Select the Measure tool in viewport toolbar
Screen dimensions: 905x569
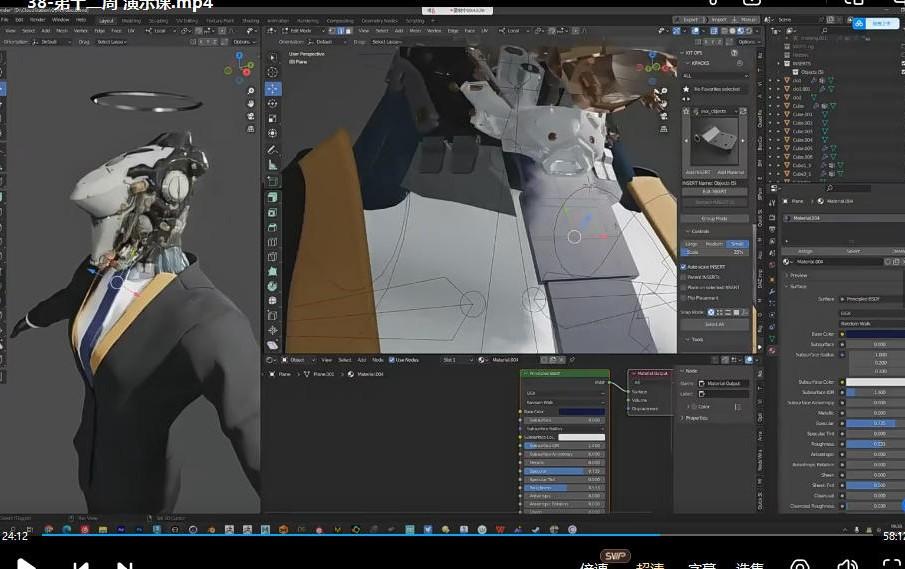pos(272,167)
